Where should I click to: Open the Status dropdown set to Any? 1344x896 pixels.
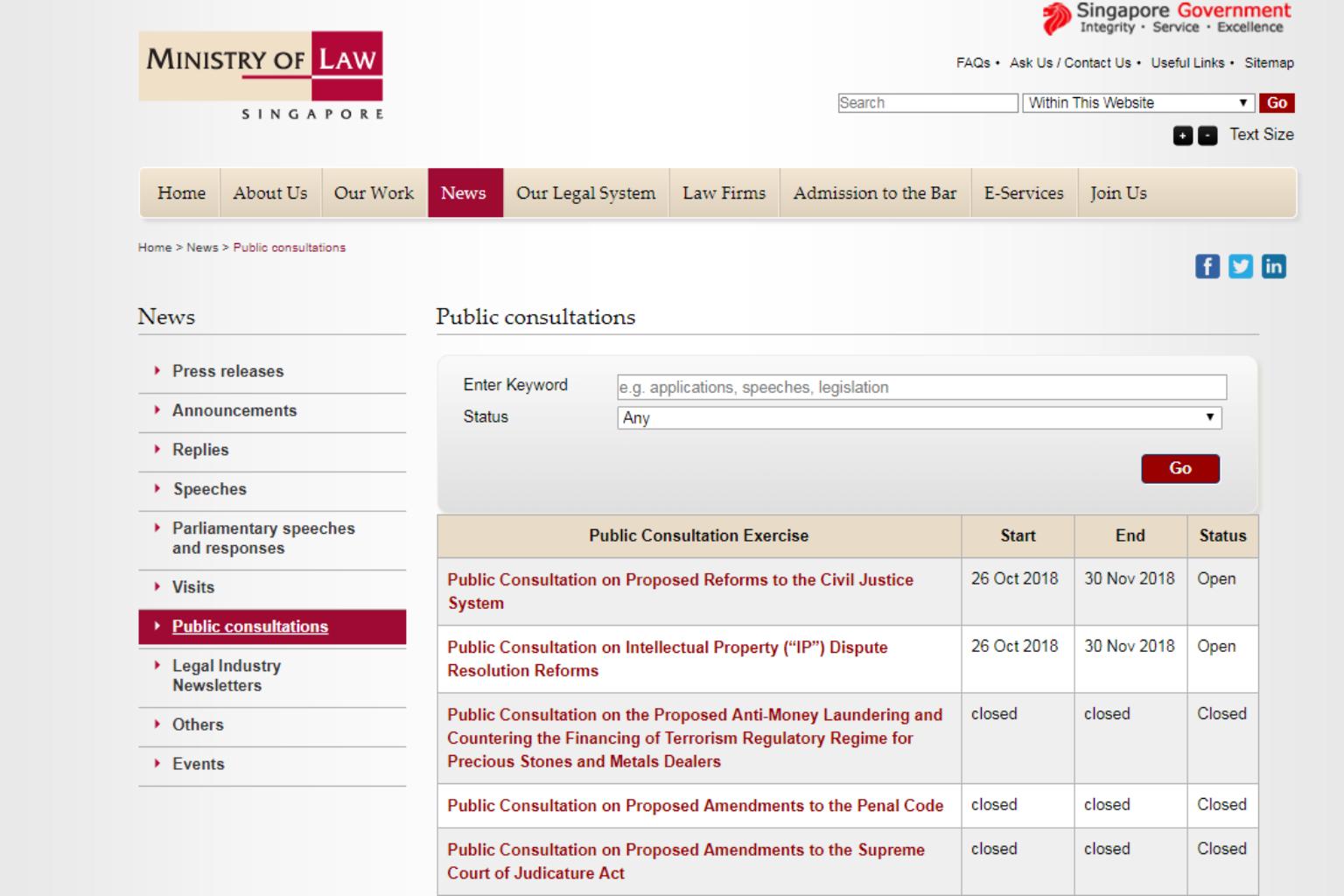pos(919,418)
